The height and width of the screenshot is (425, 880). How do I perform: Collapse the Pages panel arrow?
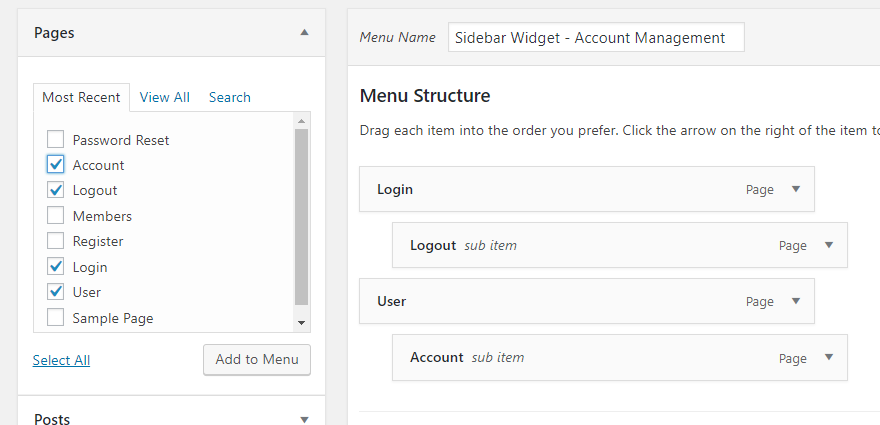point(304,33)
